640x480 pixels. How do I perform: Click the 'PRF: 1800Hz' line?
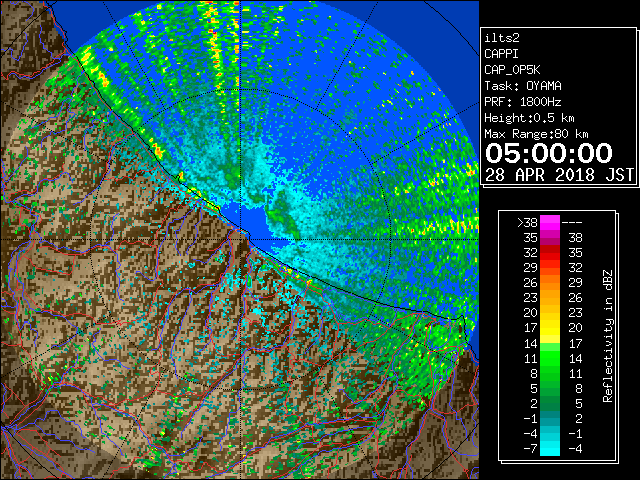(x=523, y=102)
